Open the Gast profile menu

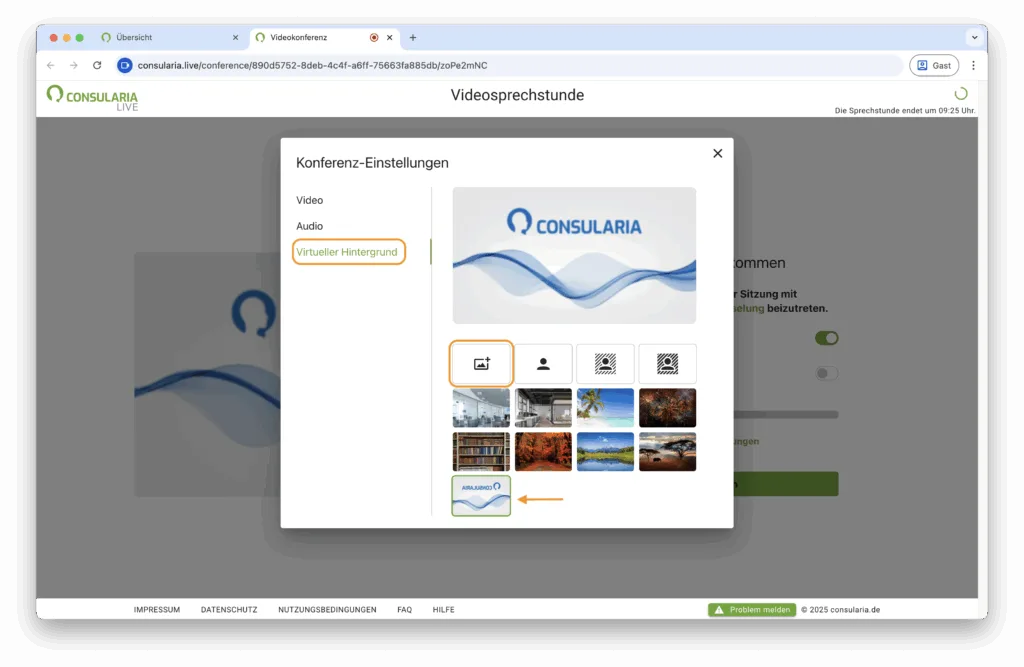tap(933, 65)
